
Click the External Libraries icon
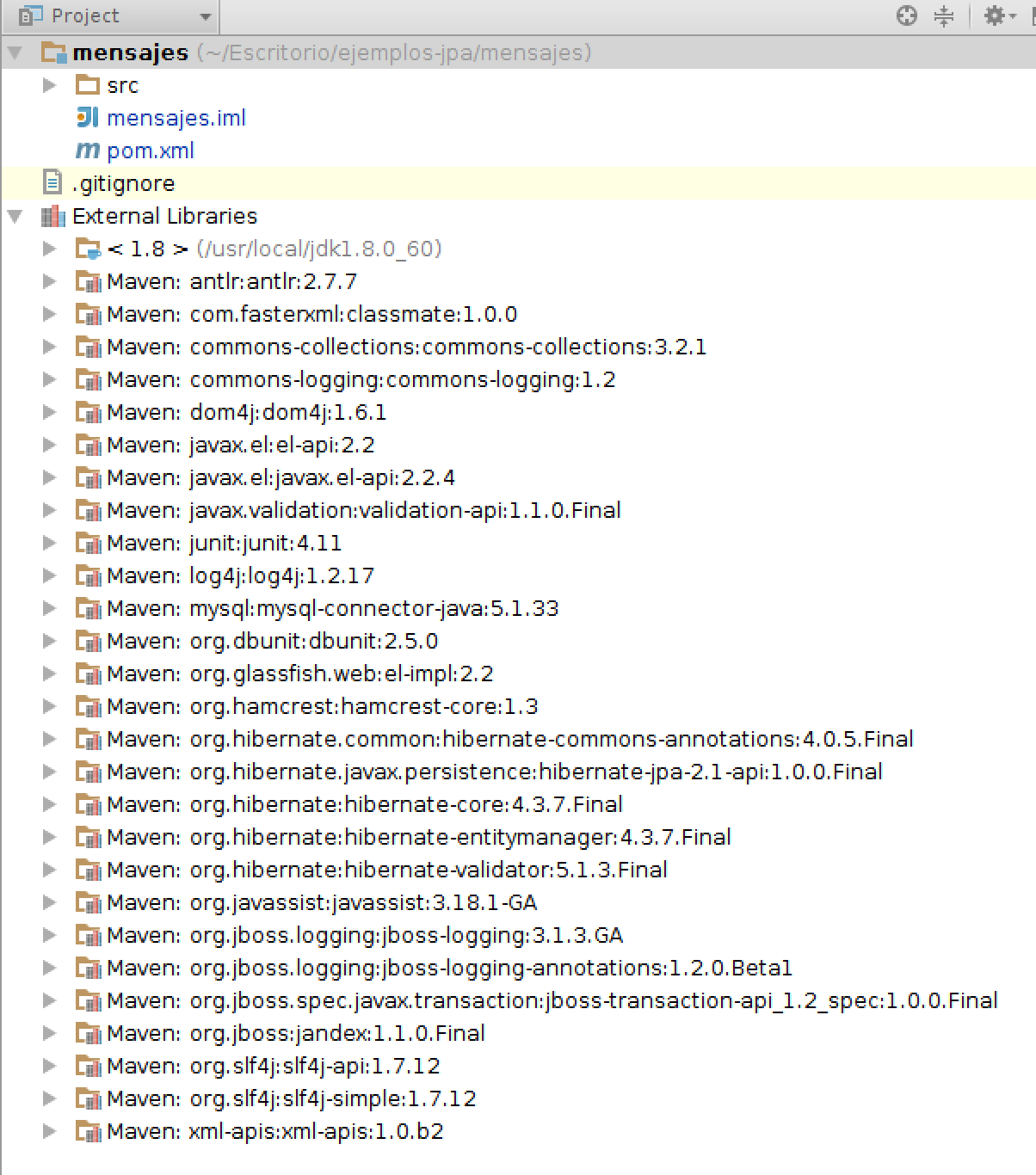53,216
